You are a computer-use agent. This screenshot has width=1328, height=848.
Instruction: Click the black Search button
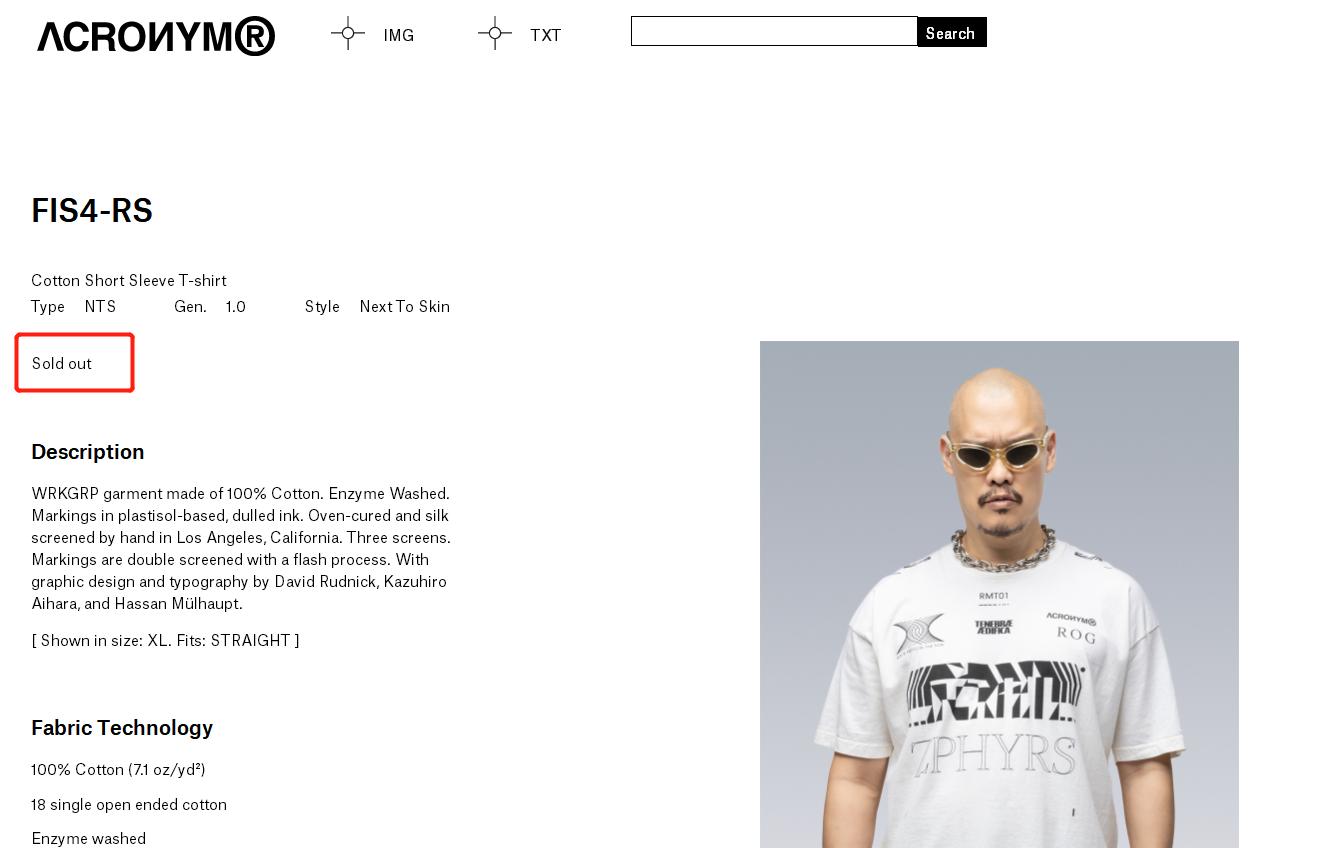tap(952, 32)
